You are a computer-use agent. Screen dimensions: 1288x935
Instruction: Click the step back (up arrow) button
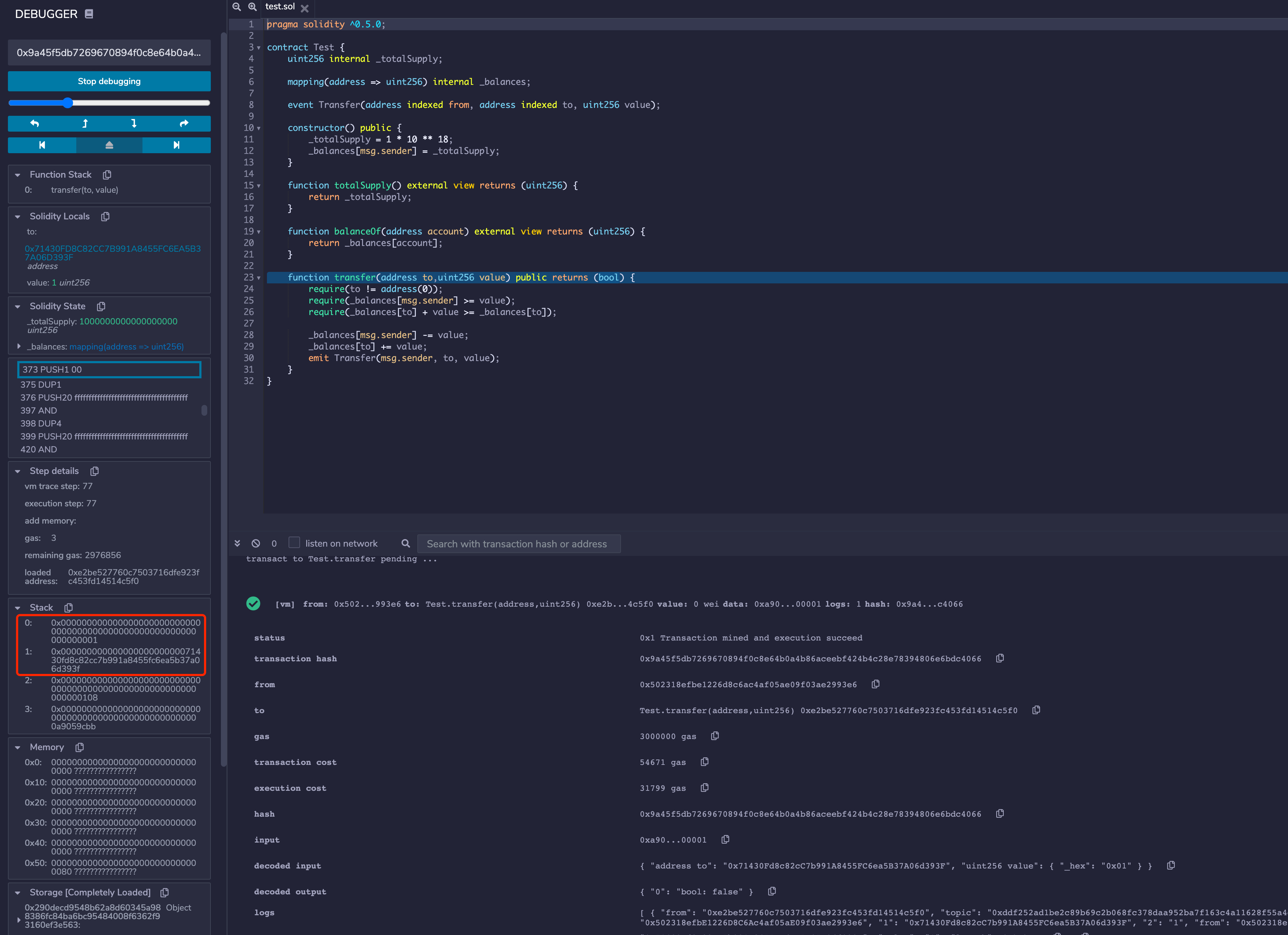(x=85, y=123)
